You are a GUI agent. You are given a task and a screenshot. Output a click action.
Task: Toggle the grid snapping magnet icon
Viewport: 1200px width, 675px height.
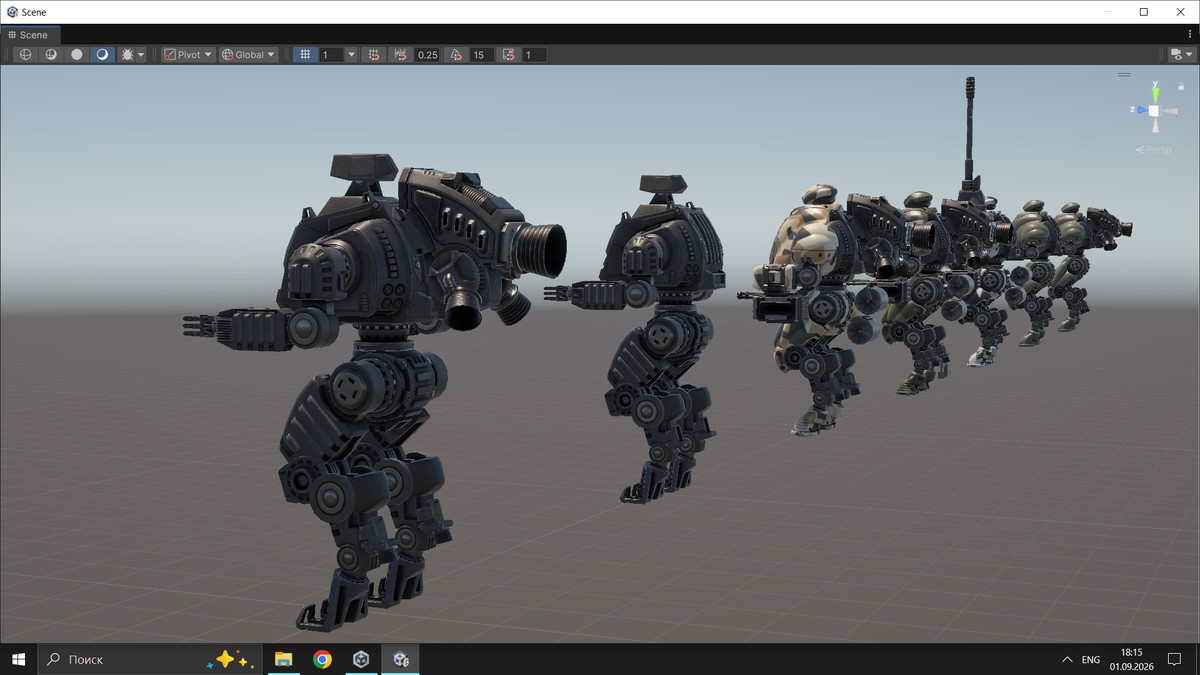[374, 55]
